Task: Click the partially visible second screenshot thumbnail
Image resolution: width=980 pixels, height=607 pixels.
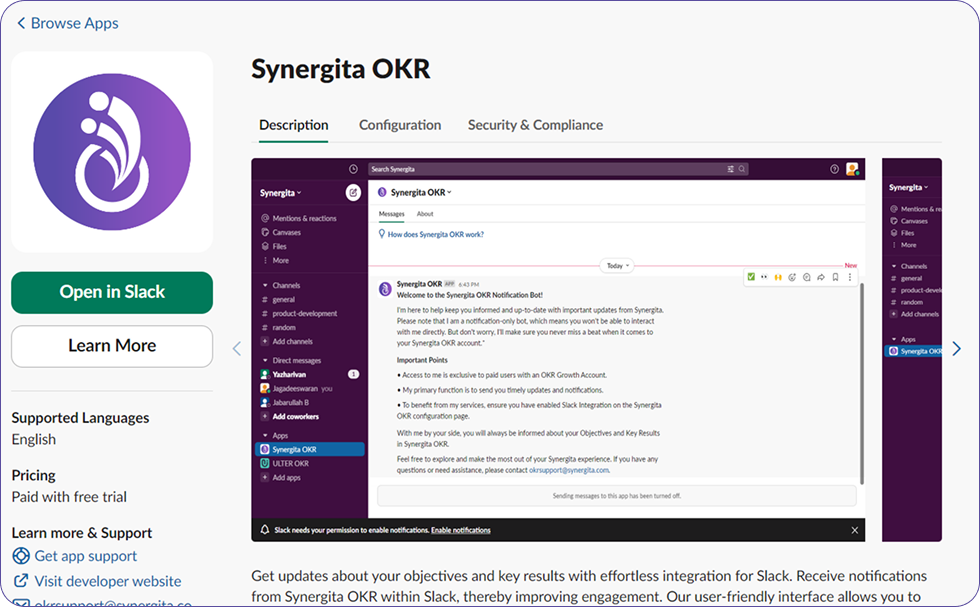Action: coord(911,349)
